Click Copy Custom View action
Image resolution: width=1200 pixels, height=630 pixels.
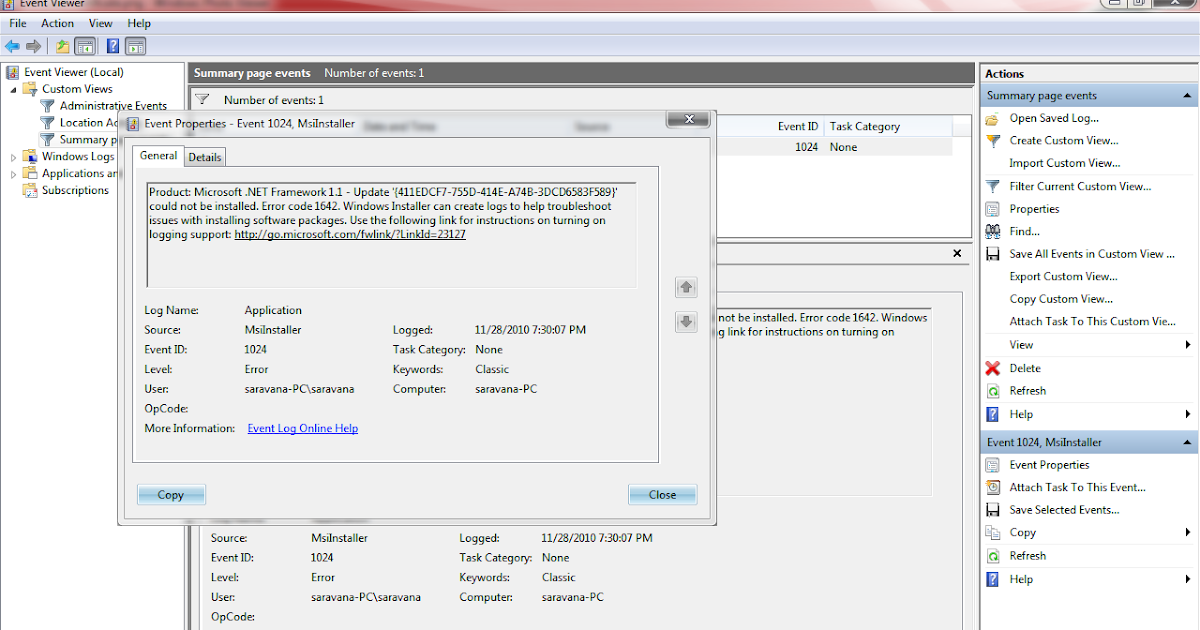point(1061,299)
